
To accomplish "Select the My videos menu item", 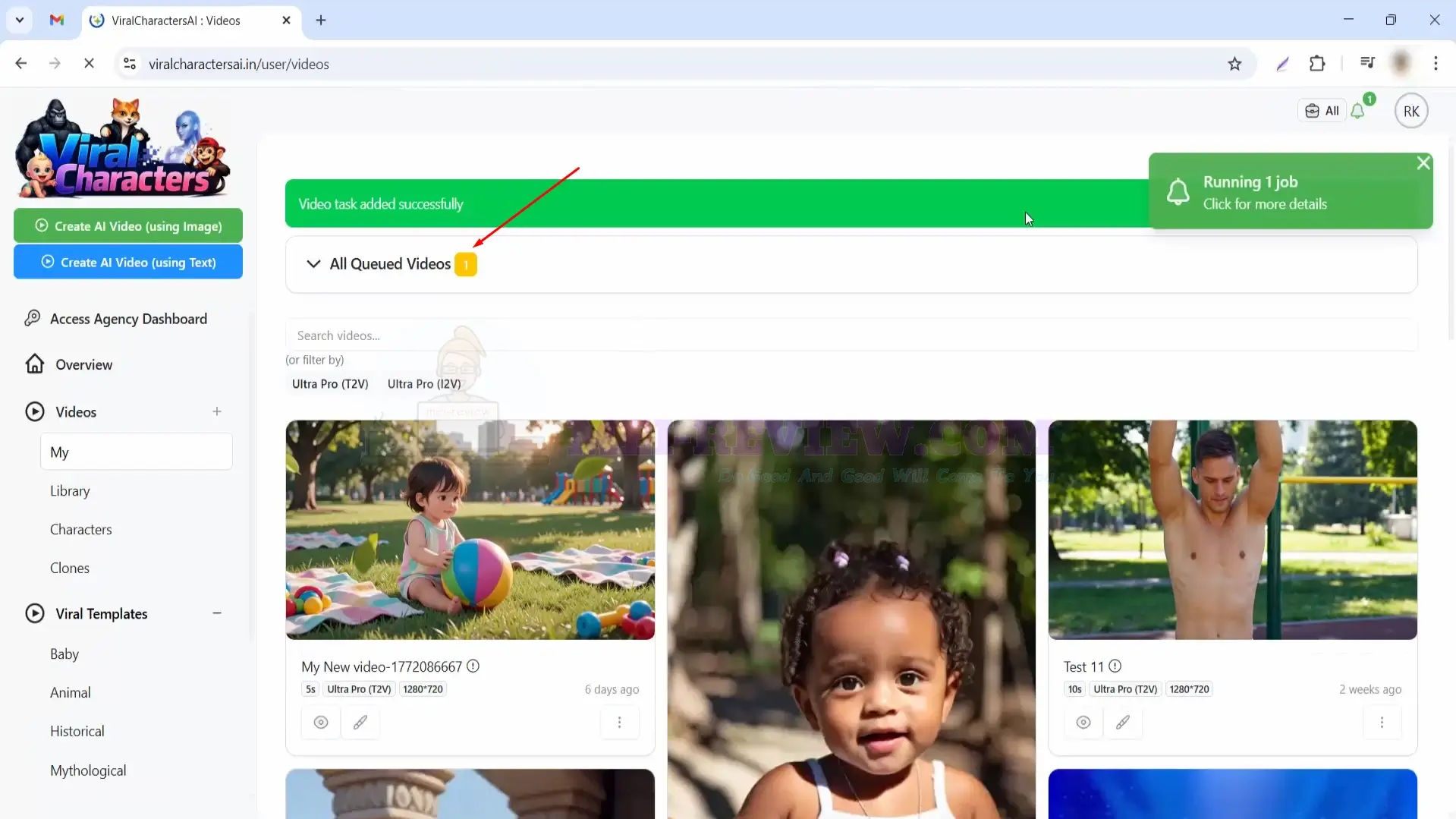I will pos(137,452).
